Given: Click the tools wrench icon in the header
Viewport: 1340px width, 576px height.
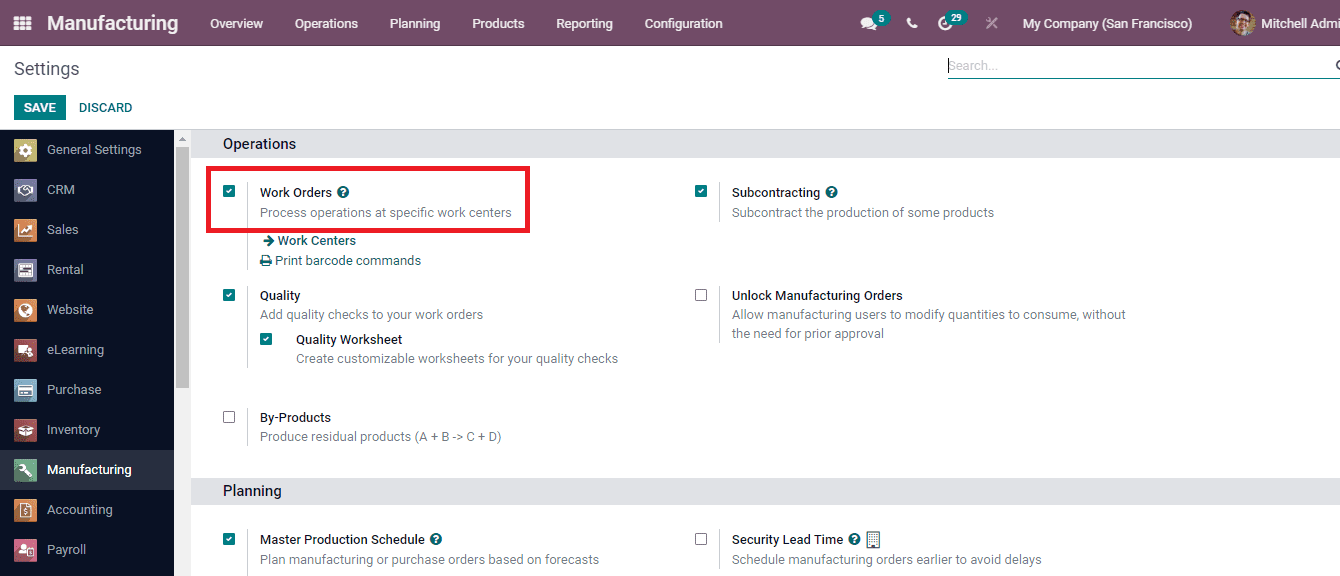Looking at the screenshot, I should [990, 22].
